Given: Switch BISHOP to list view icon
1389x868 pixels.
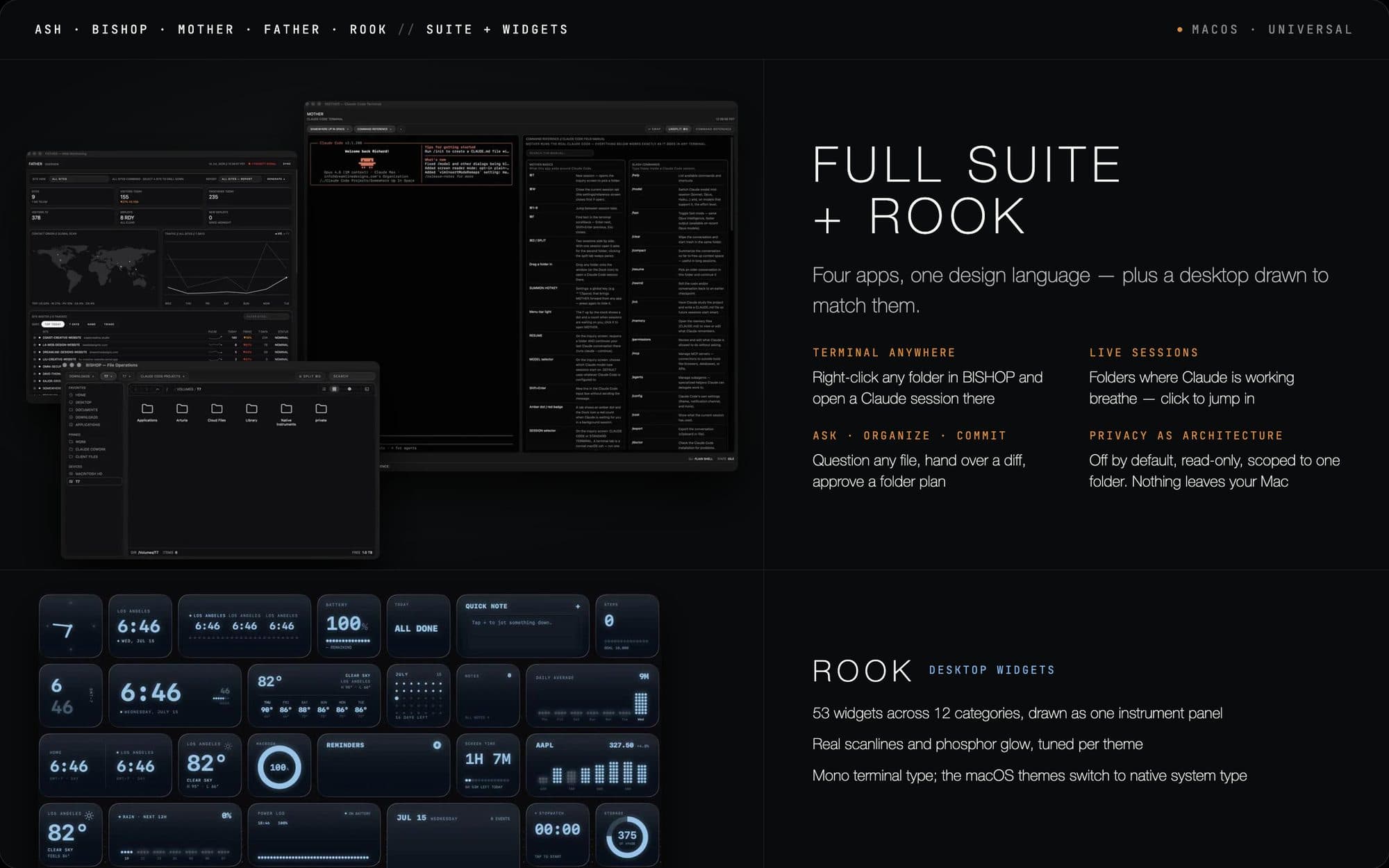Looking at the screenshot, I should click(324, 390).
